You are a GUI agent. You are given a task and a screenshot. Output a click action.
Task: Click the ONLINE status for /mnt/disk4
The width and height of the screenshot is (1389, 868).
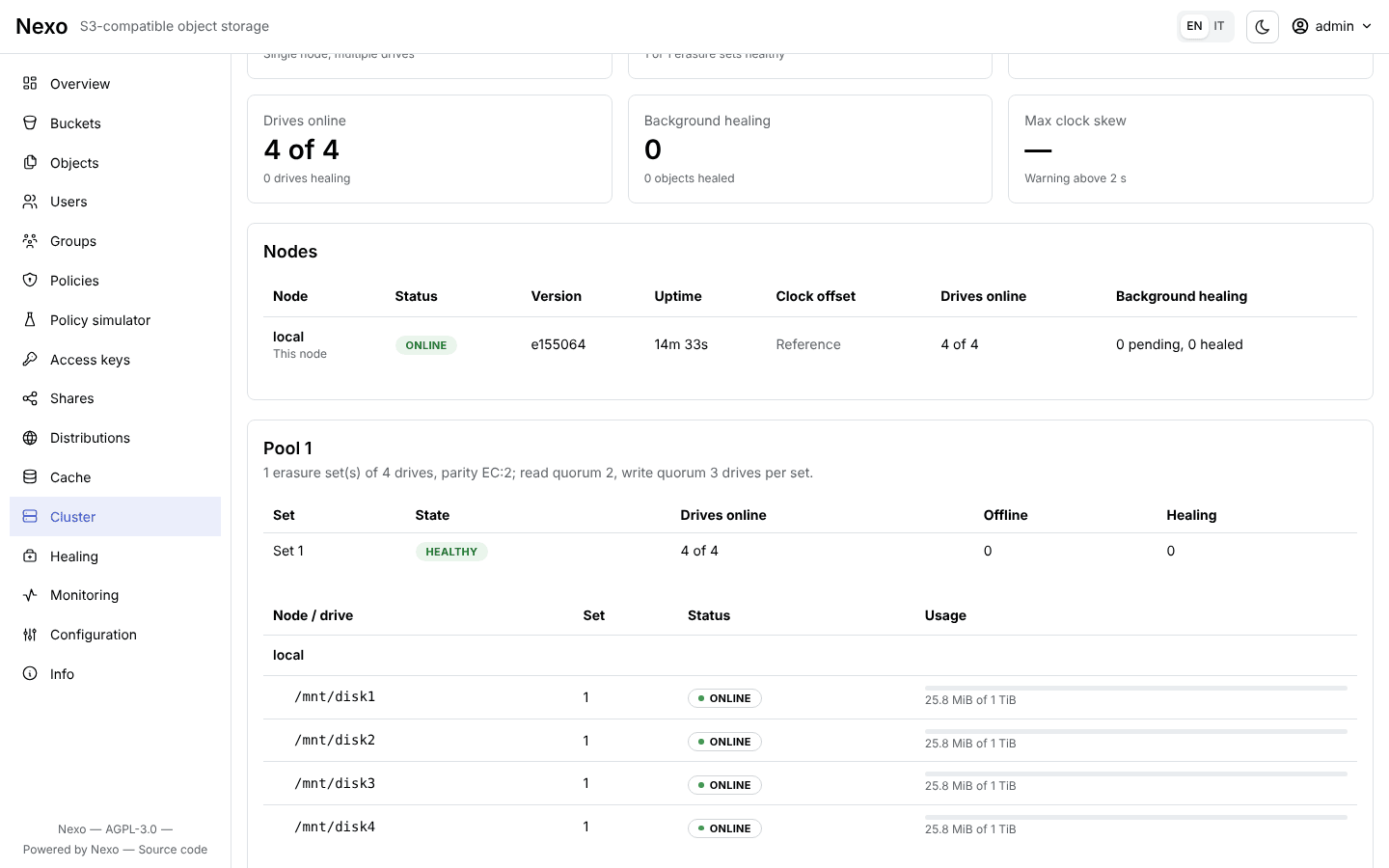(724, 828)
